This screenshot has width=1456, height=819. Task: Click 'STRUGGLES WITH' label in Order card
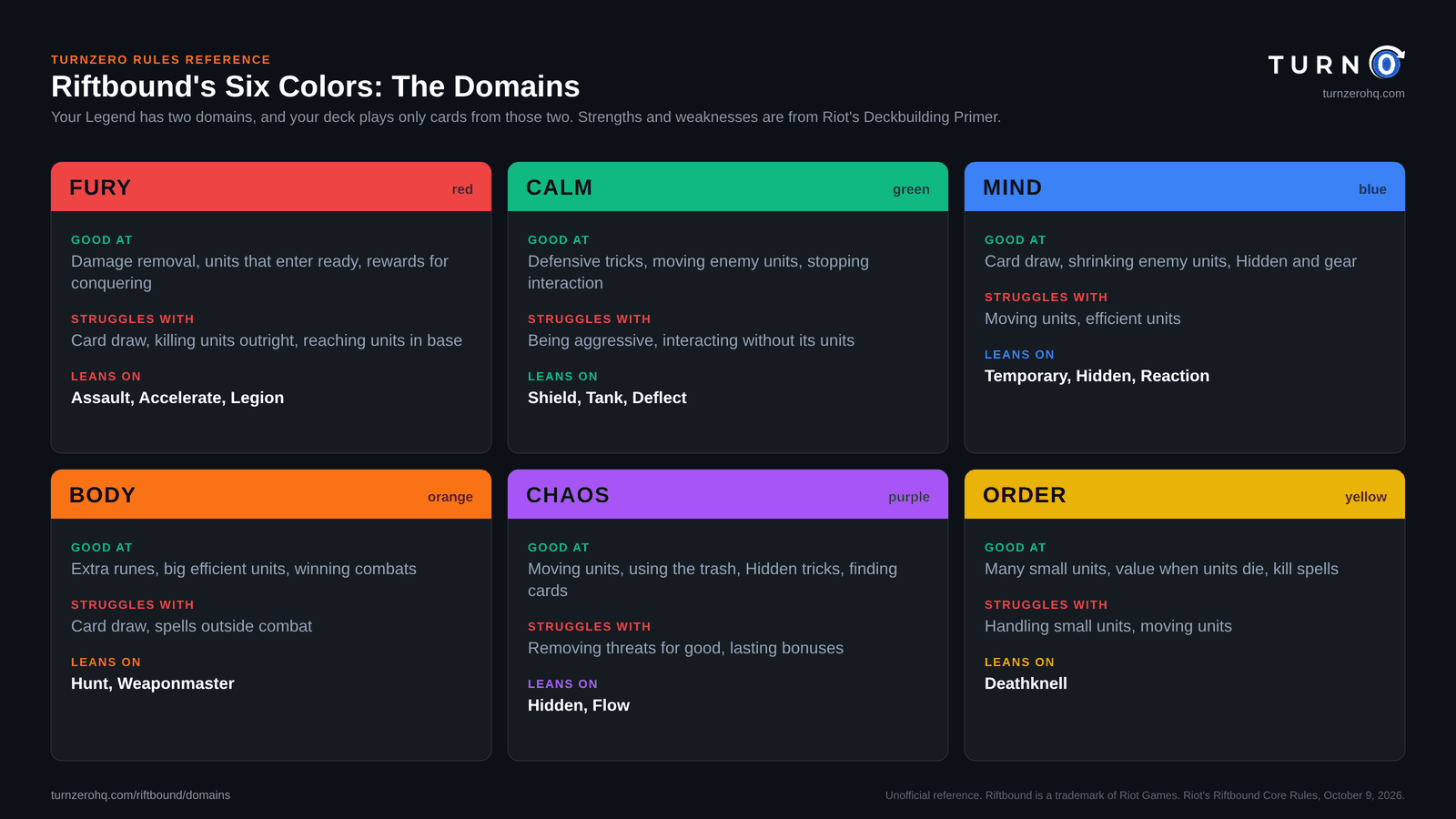(1046, 605)
